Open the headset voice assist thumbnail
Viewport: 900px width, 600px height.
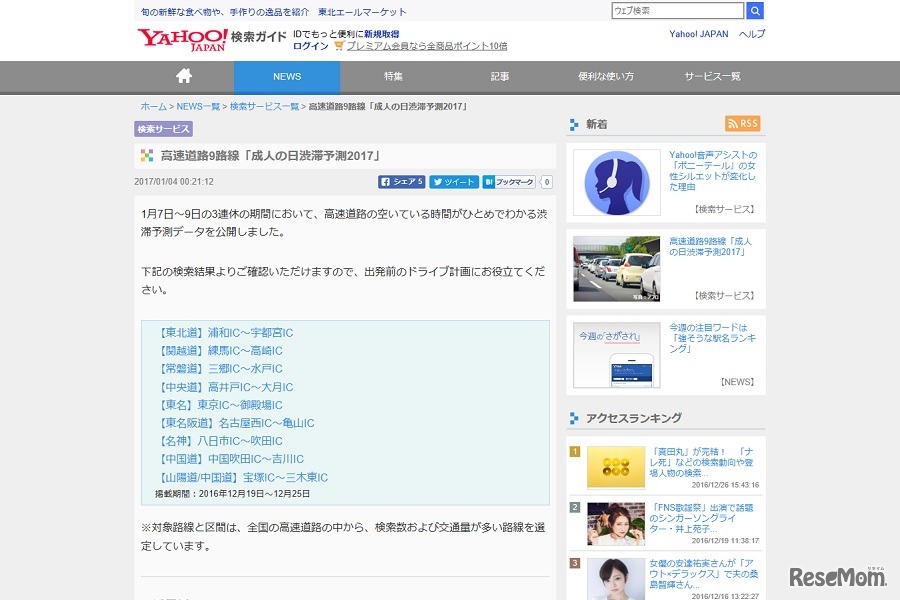point(616,183)
